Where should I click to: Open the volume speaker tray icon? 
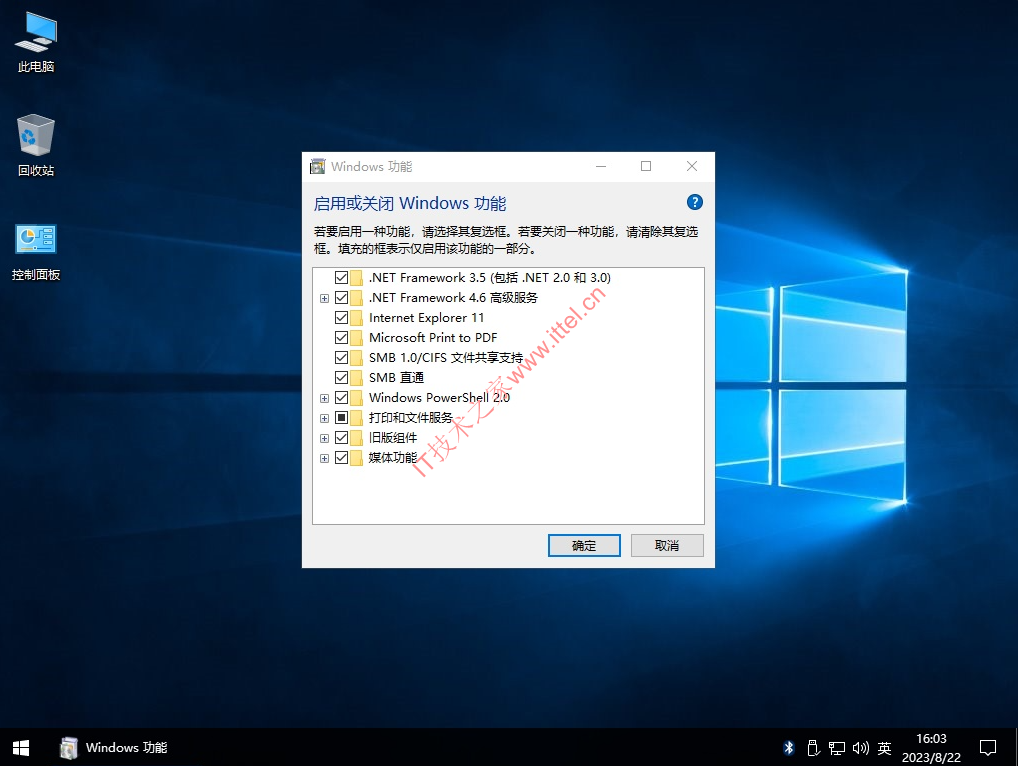pos(860,748)
